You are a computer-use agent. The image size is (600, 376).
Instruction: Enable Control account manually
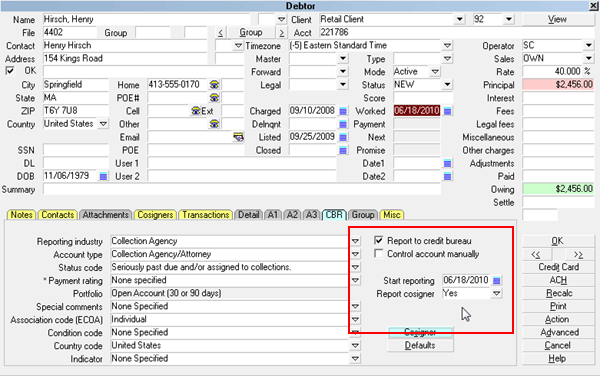(x=378, y=254)
